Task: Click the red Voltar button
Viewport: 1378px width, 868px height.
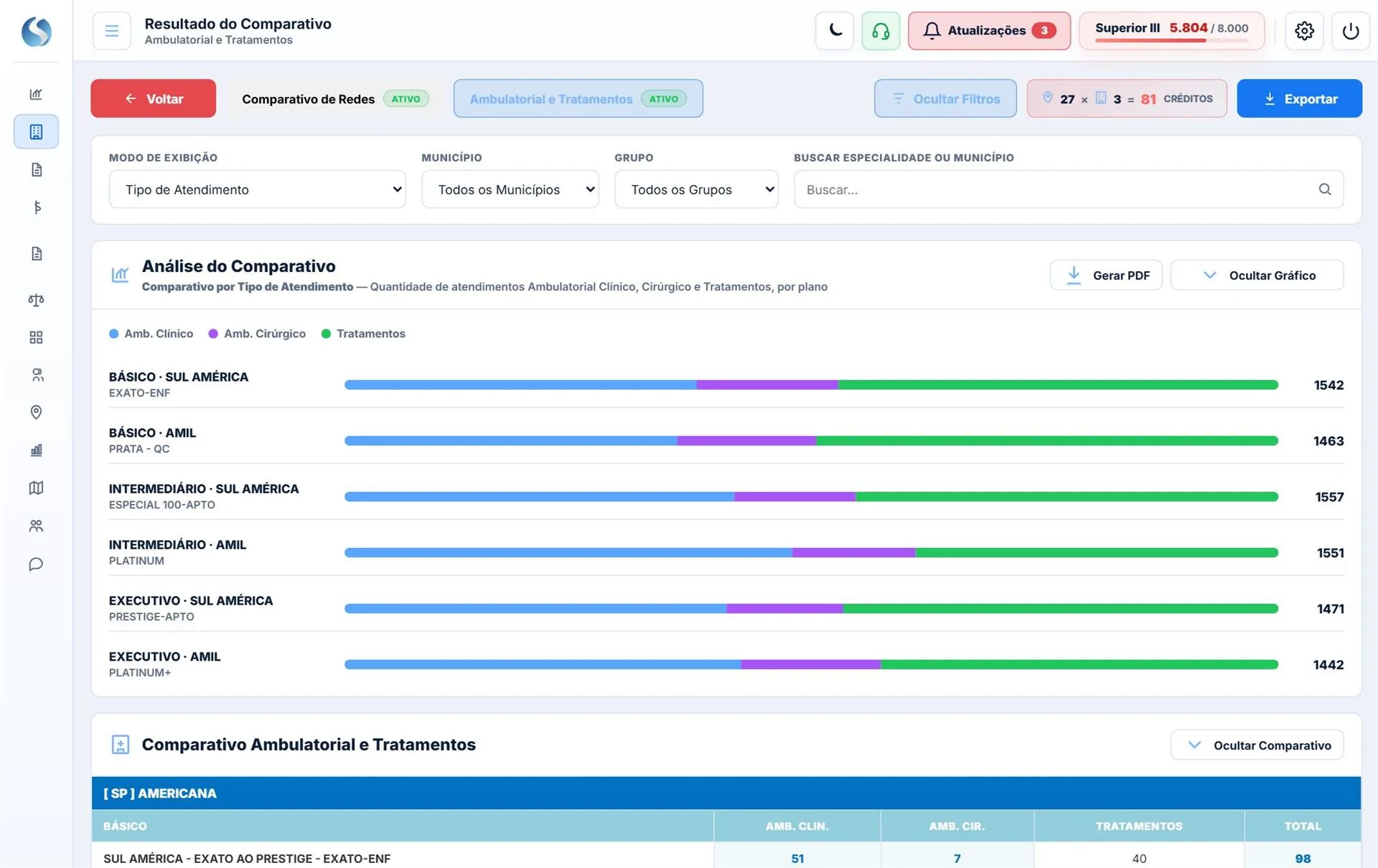Action: coord(153,98)
